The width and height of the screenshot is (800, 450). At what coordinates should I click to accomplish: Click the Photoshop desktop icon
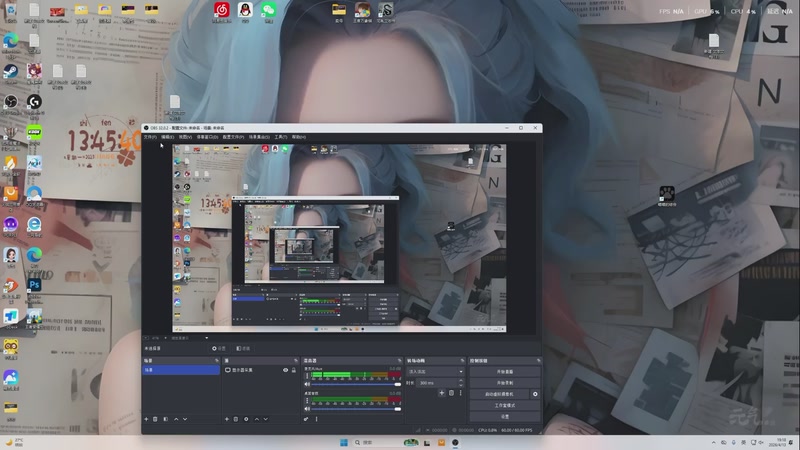pyautogui.click(x=34, y=288)
